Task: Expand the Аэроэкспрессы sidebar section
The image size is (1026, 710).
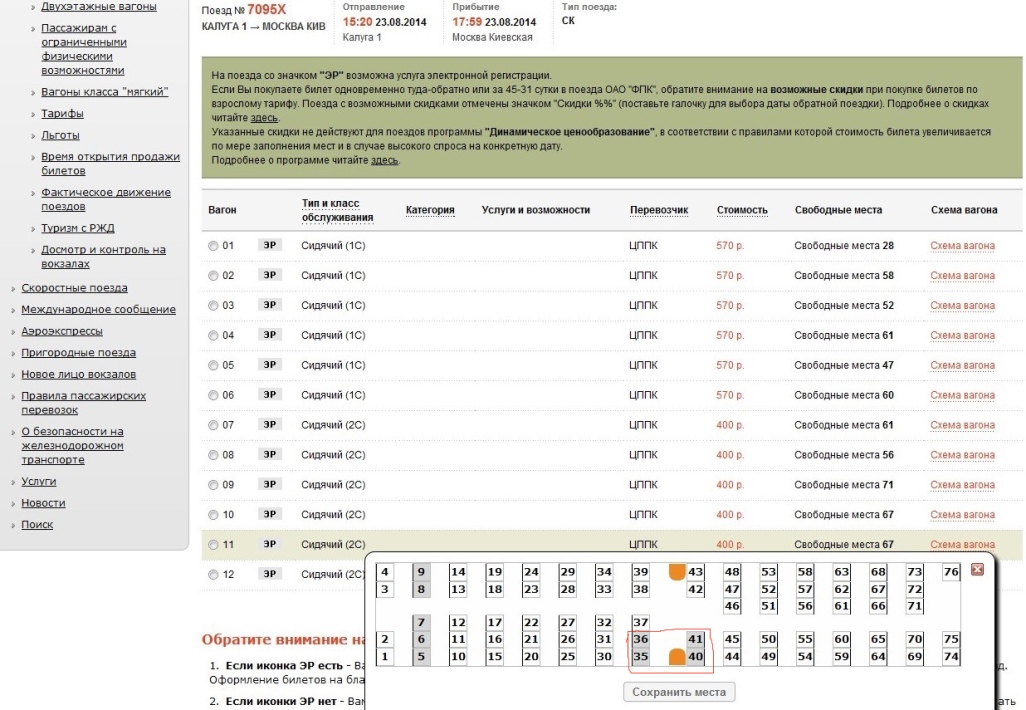Action: pos(62,331)
